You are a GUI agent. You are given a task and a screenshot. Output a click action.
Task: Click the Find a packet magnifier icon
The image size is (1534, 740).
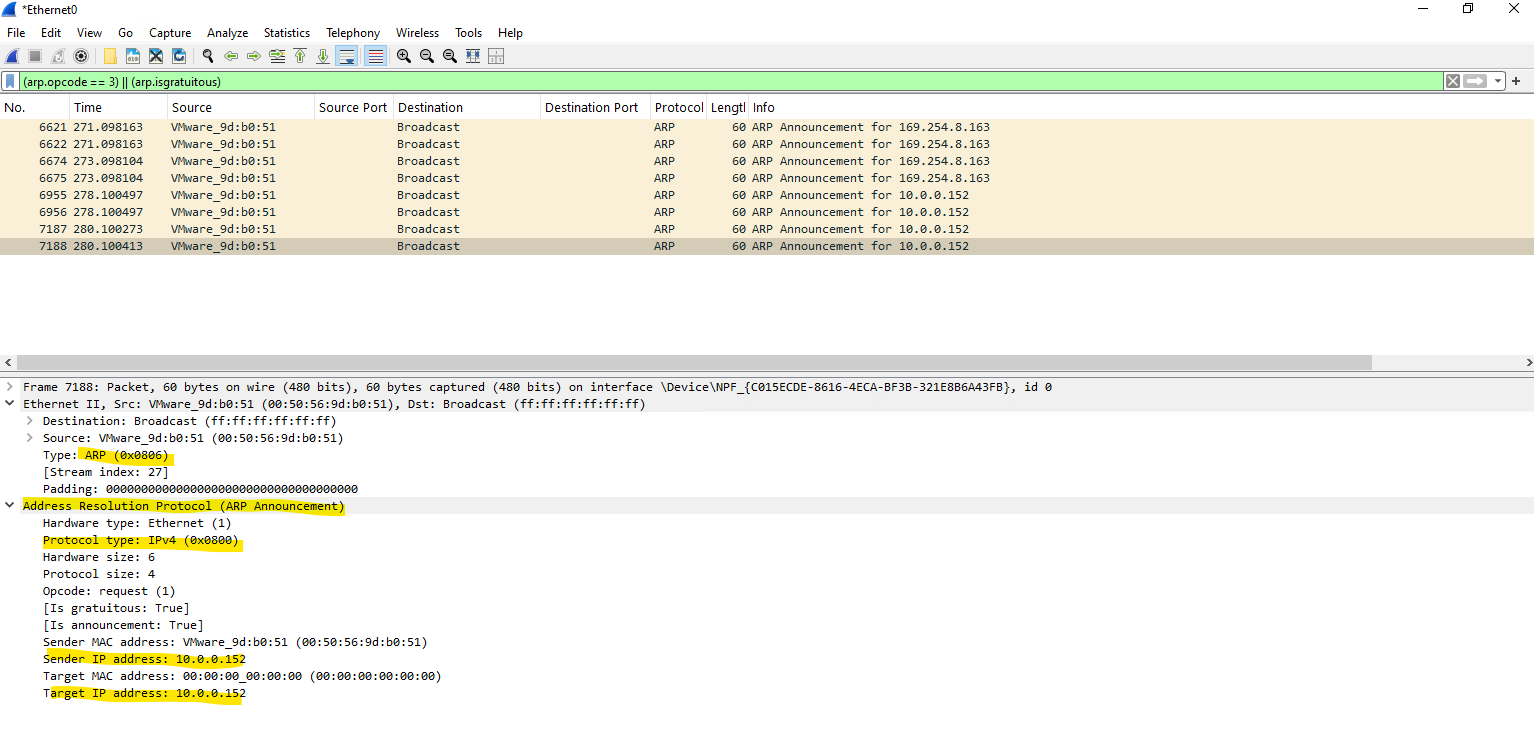pyautogui.click(x=207, y=56)
